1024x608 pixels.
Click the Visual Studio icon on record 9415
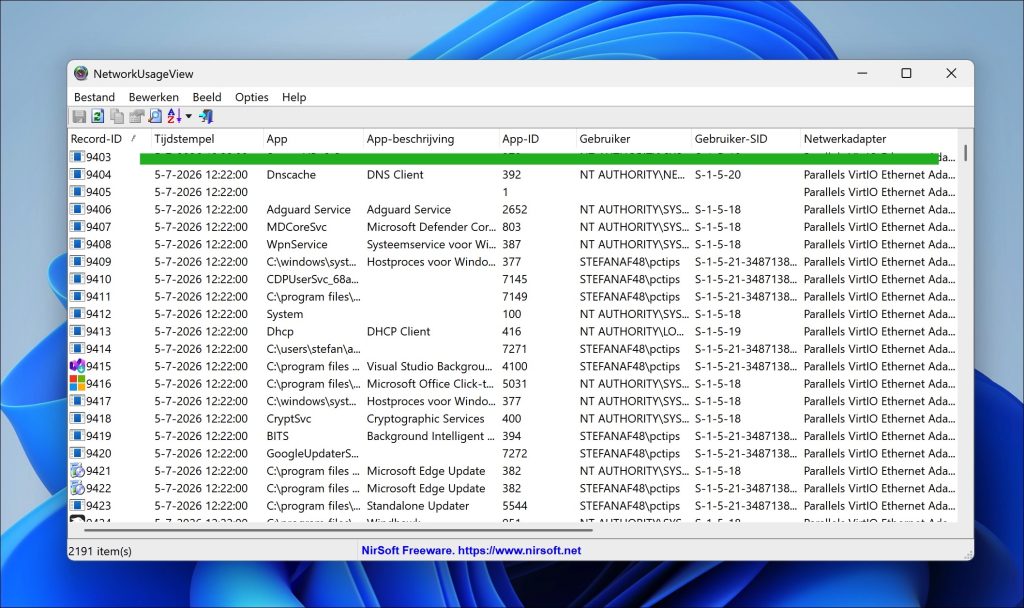pyautogui.click(x=77, y=366)
